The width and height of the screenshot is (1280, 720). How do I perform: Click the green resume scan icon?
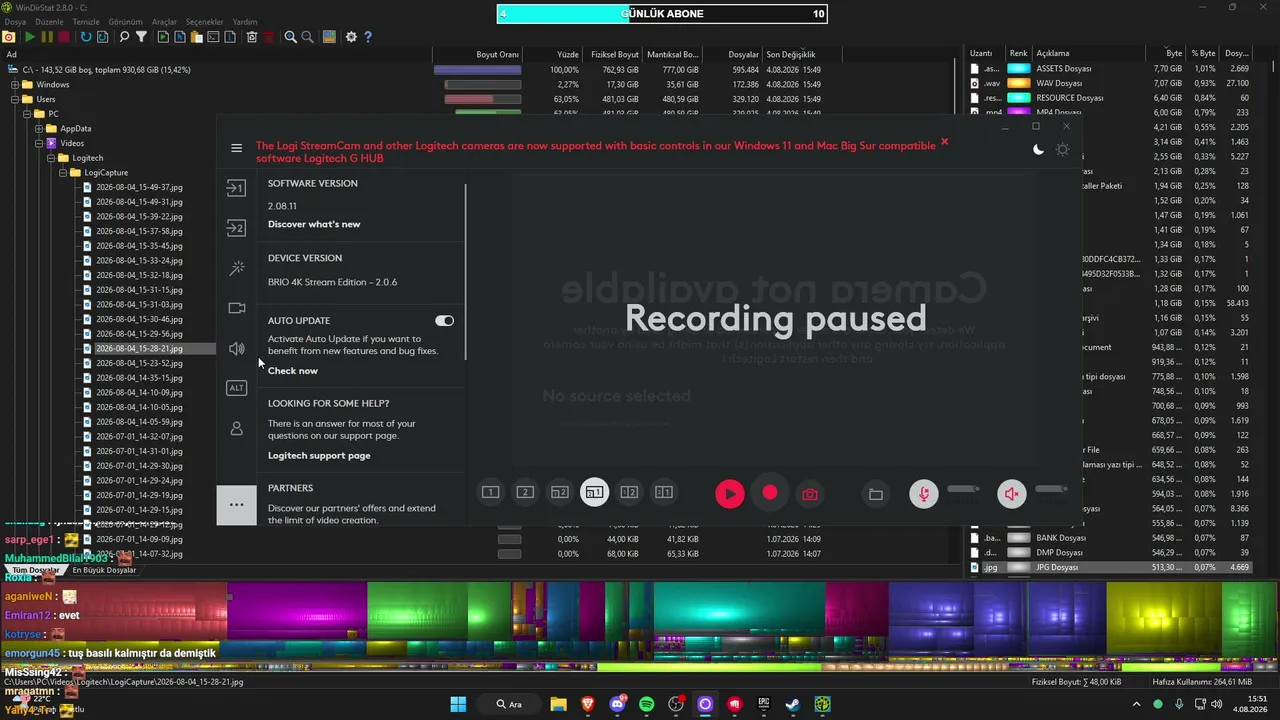click(x=30, y=37)
